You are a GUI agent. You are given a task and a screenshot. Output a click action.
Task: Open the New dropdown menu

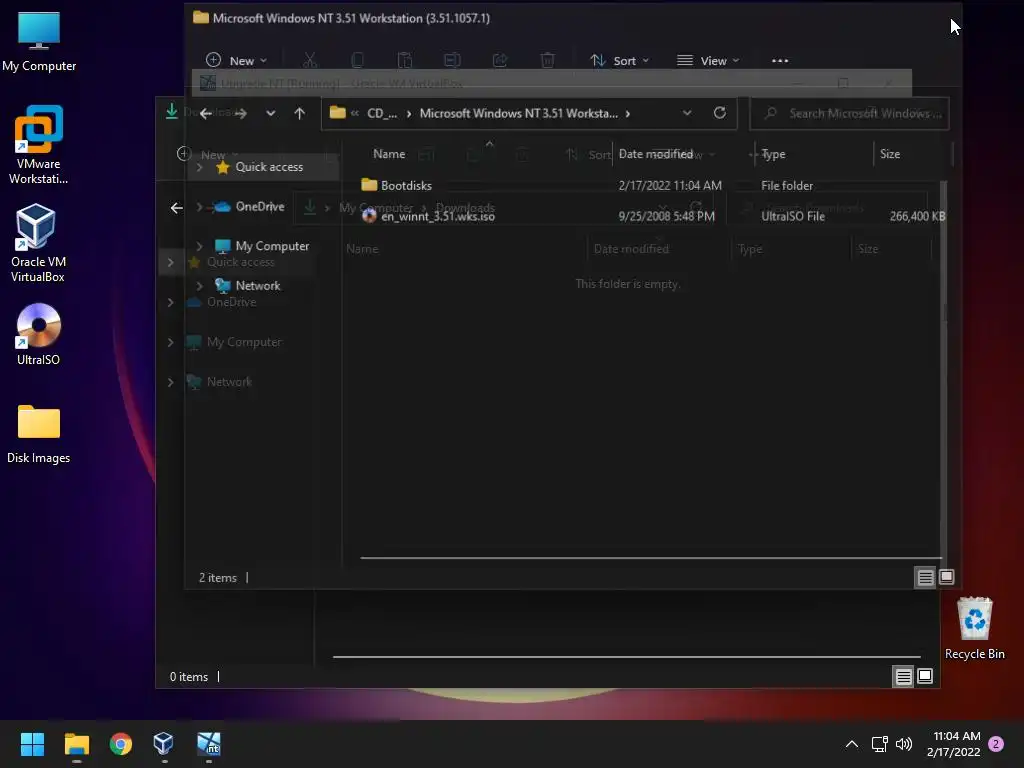click(x=236, y=61)
